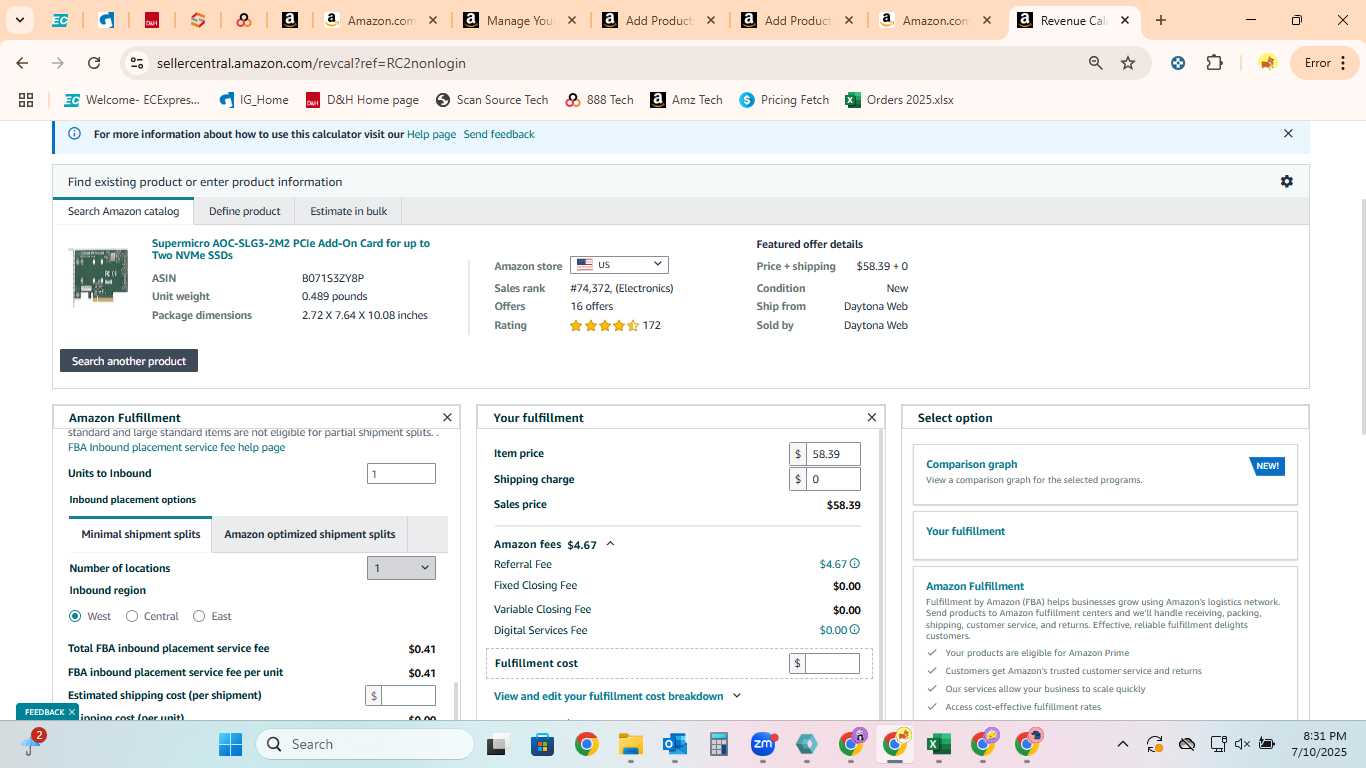This screenshot has width=1366, height=768.
Task: Open the Chrome apps grid shortcut
Action: 26,100
